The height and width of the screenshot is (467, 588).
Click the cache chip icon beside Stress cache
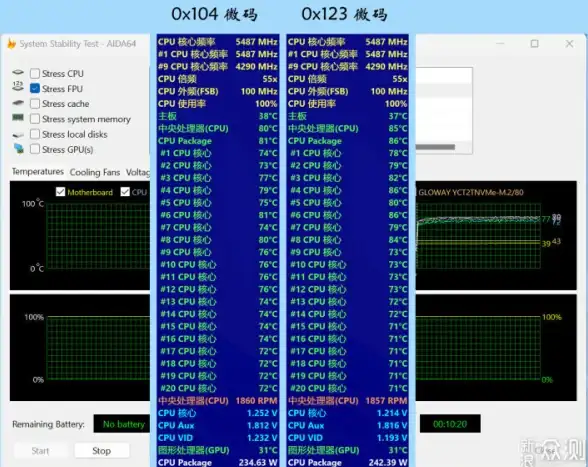coord(18,103)
